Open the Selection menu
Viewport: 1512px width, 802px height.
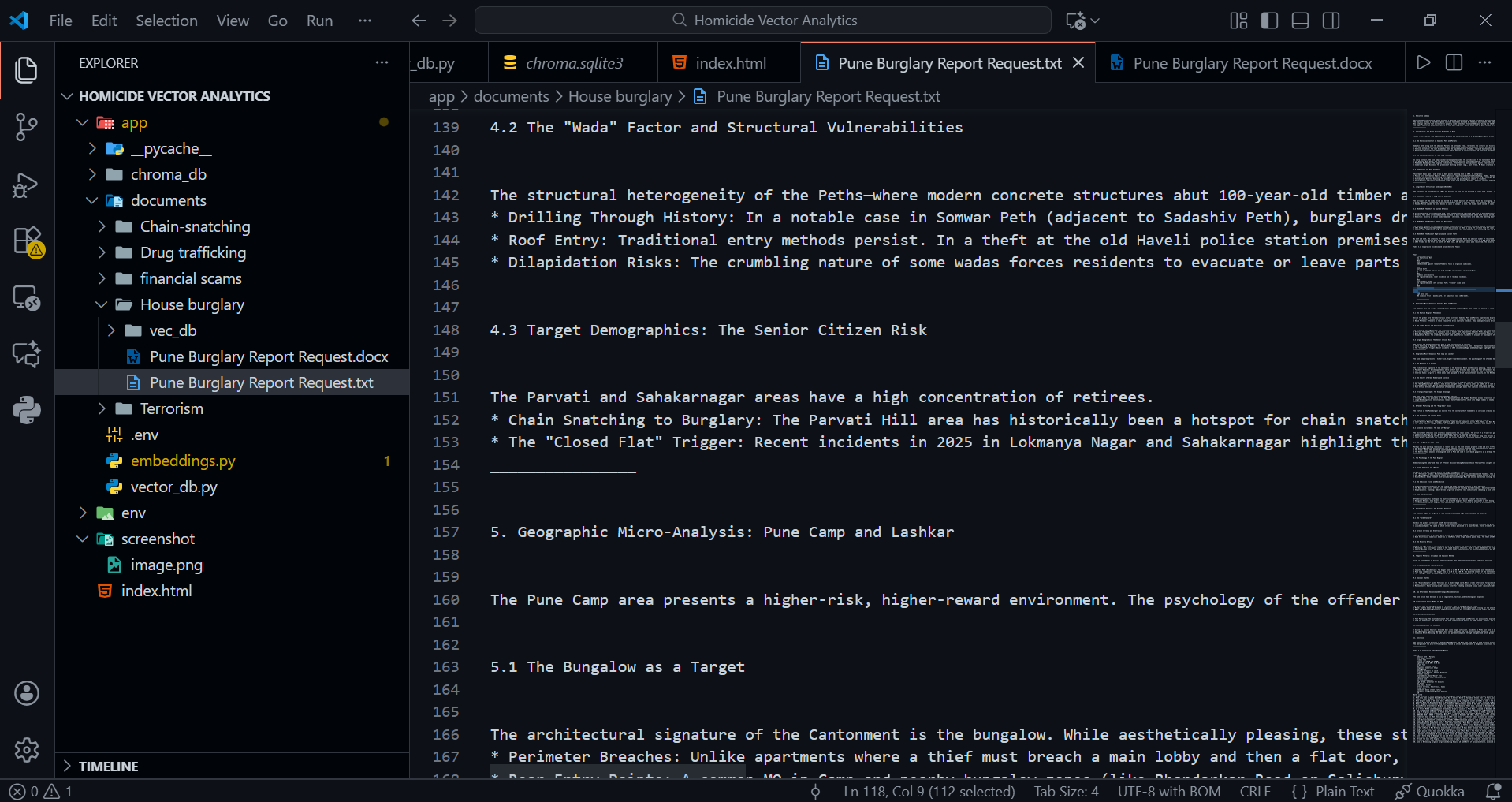coord(166,21)
